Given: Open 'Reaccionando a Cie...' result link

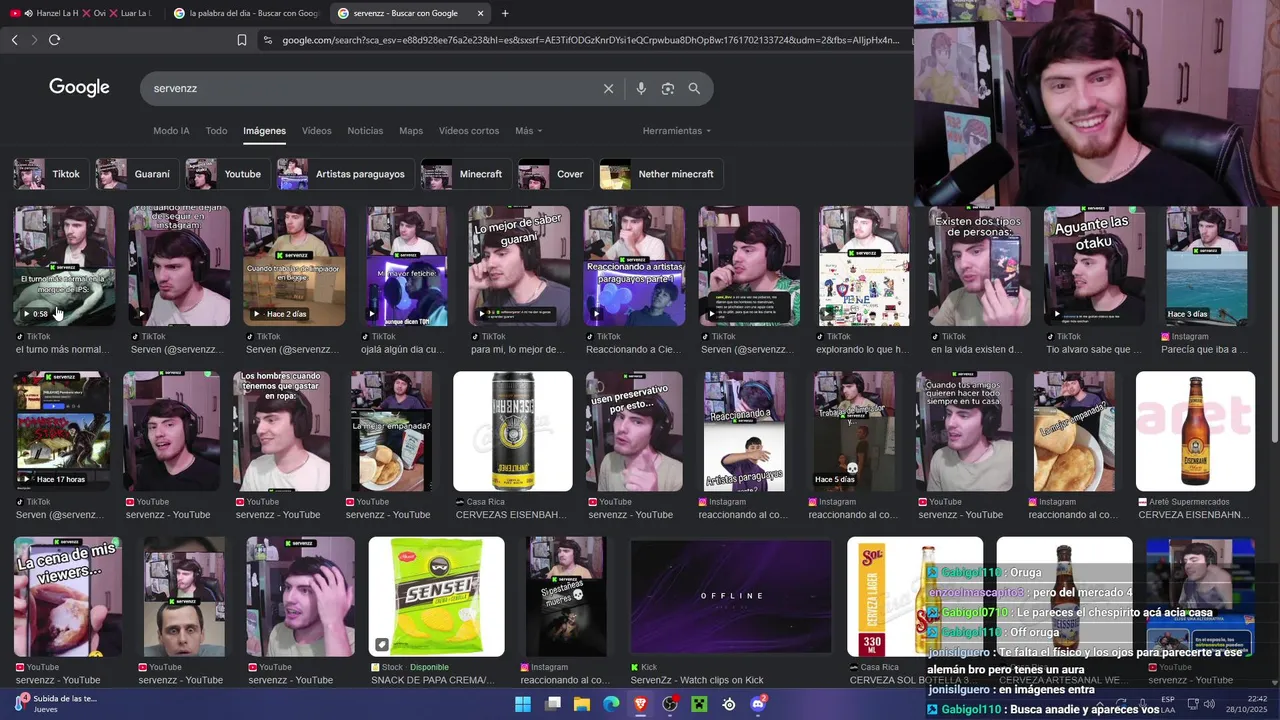Looking at the screenshot, I should (635, 350).
